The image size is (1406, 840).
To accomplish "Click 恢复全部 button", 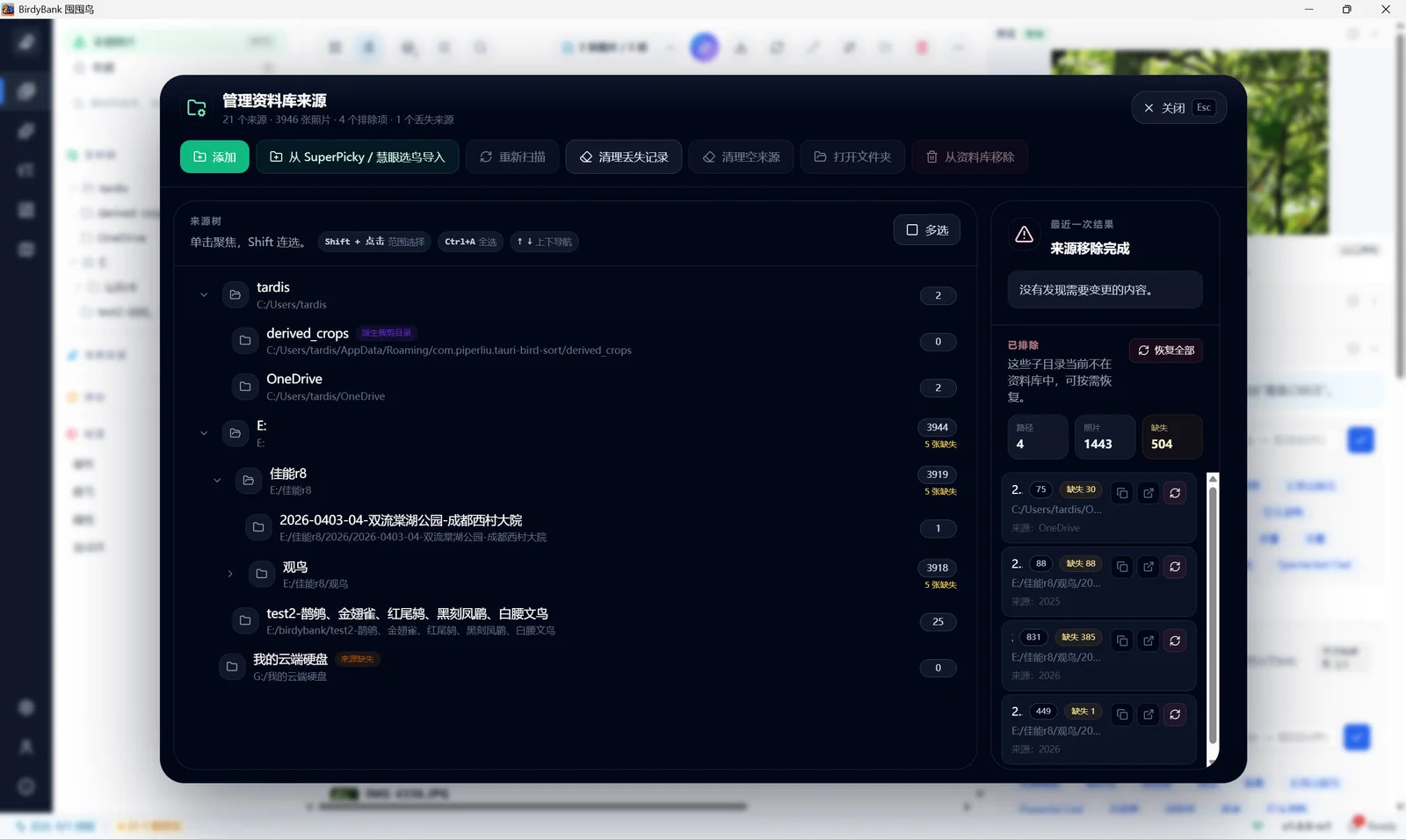I will [x=1166, y=350].
